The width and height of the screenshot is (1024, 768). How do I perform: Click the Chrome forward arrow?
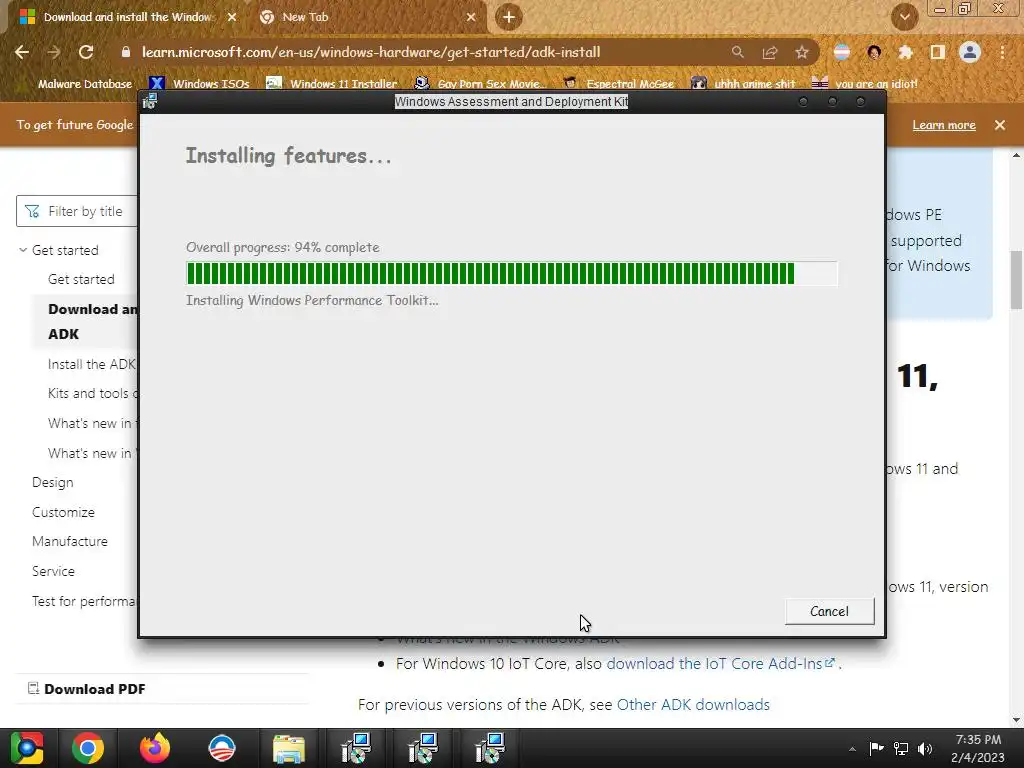(54, 52)
